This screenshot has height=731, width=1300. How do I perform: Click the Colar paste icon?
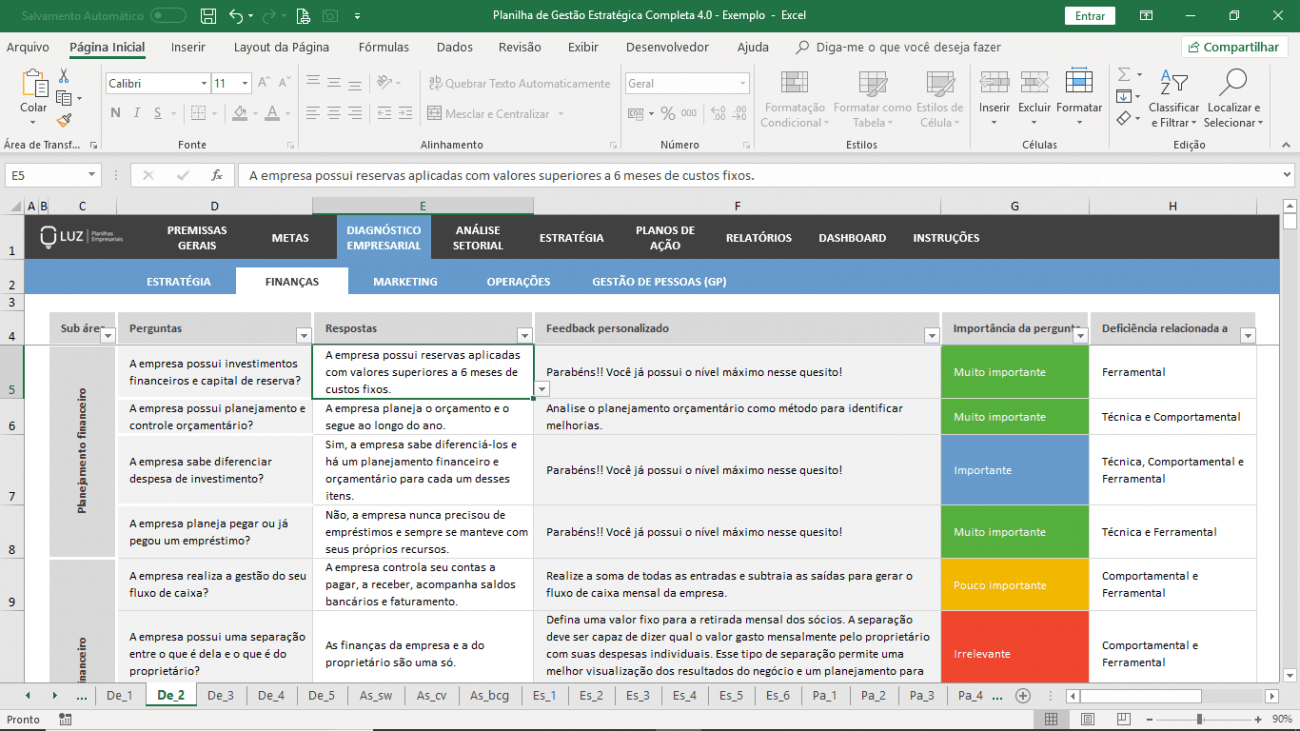pos(34,85)
